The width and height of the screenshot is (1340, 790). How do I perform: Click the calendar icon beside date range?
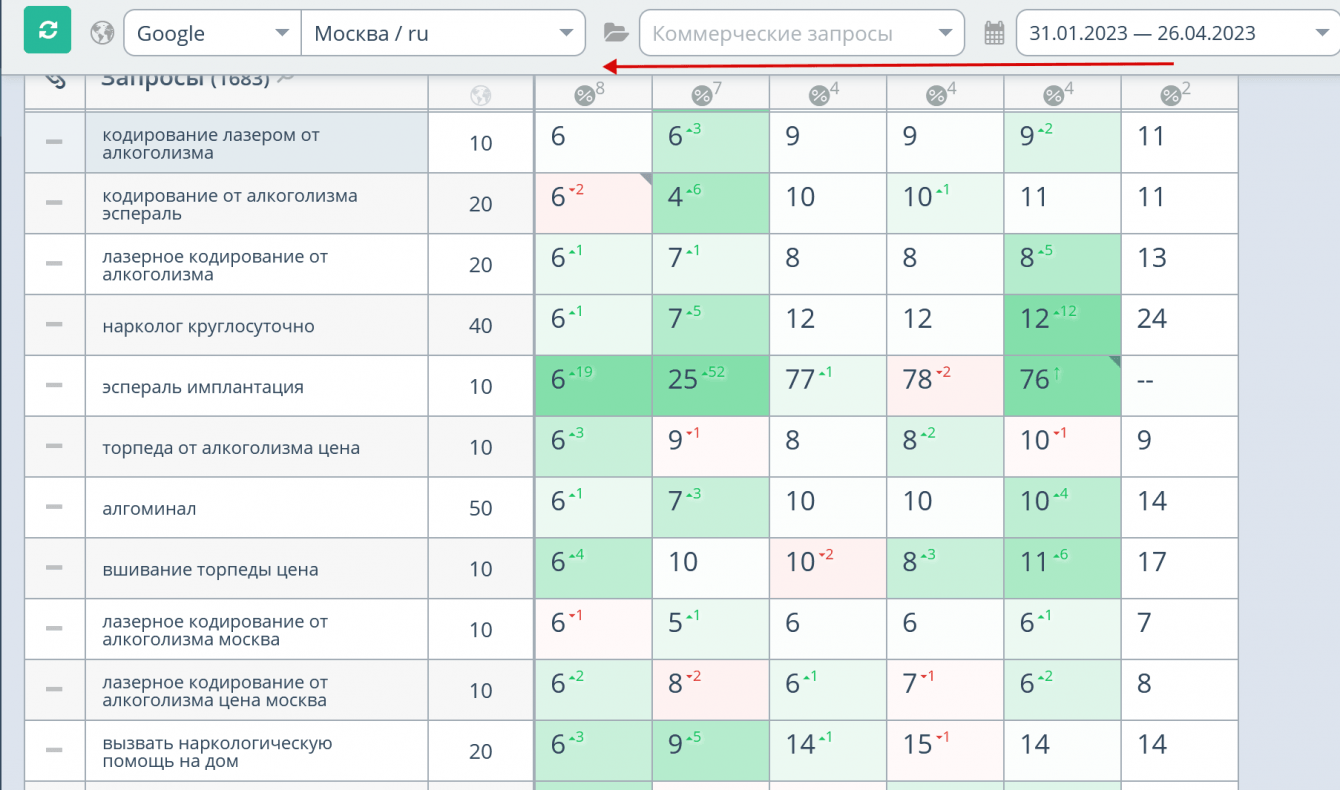994,33
